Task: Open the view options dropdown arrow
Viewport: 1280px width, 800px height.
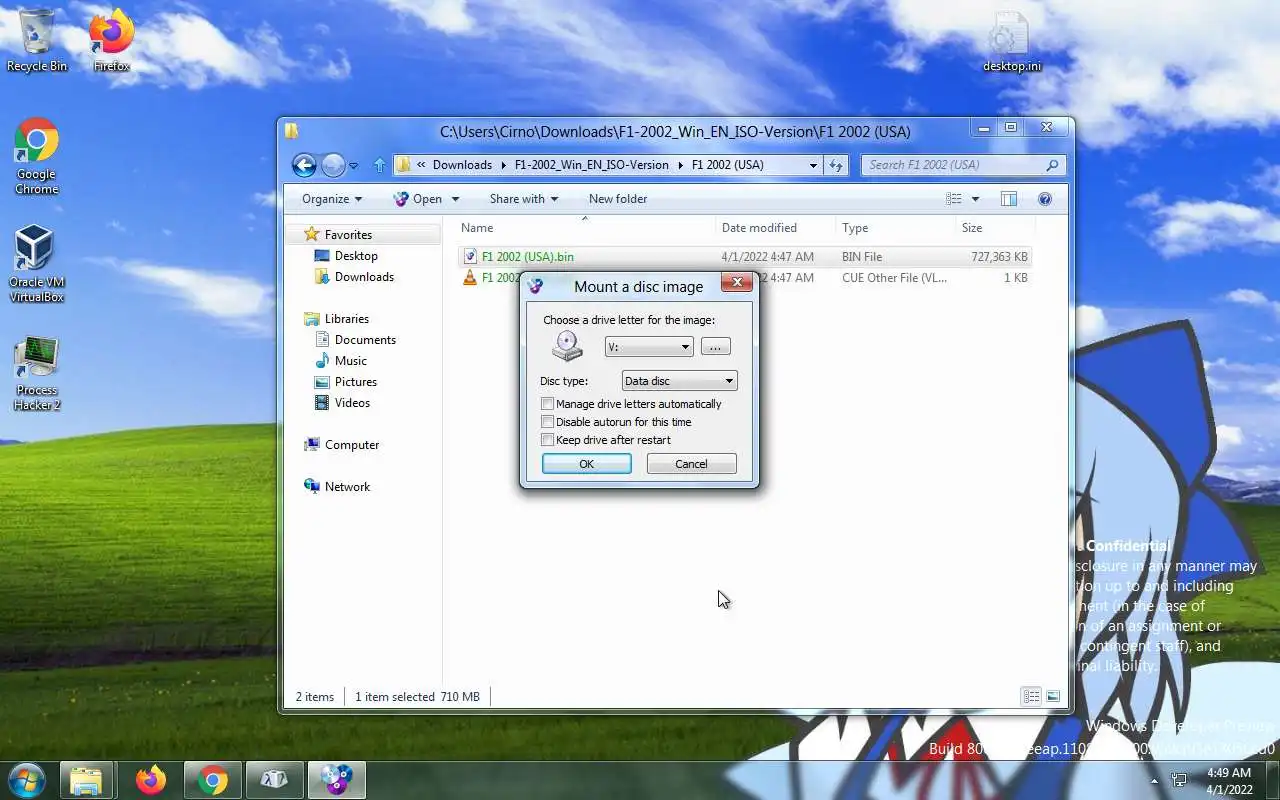Action: coord(975,199)
